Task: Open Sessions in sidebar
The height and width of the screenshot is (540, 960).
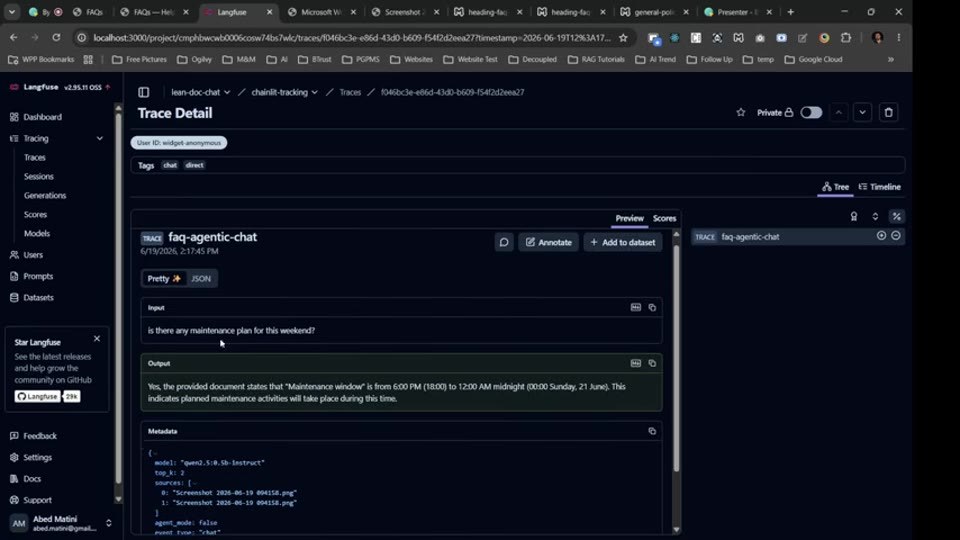Action: (39, 176)
